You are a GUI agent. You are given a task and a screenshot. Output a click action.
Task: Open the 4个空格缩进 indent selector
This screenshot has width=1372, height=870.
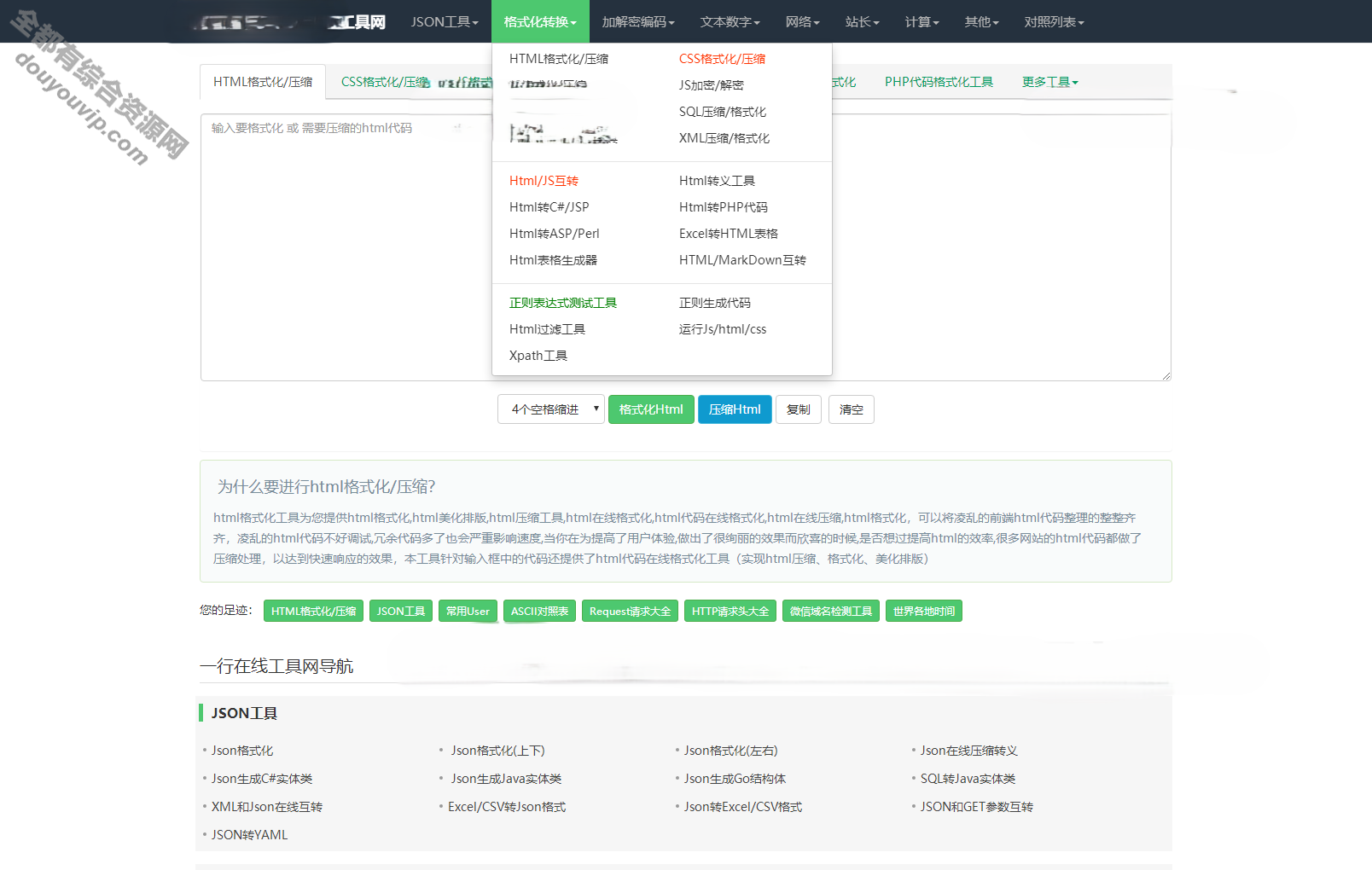(x=551, y=409)
